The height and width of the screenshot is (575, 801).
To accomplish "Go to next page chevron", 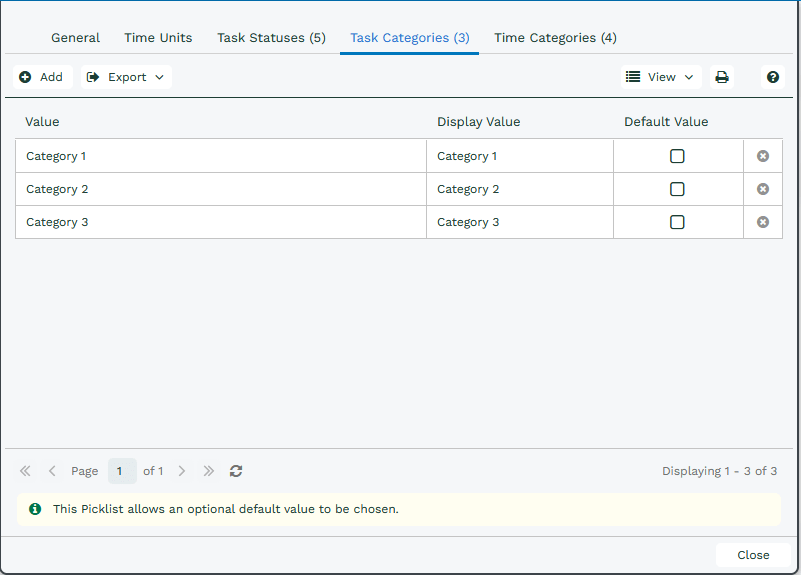I will [x=181, y=471].
